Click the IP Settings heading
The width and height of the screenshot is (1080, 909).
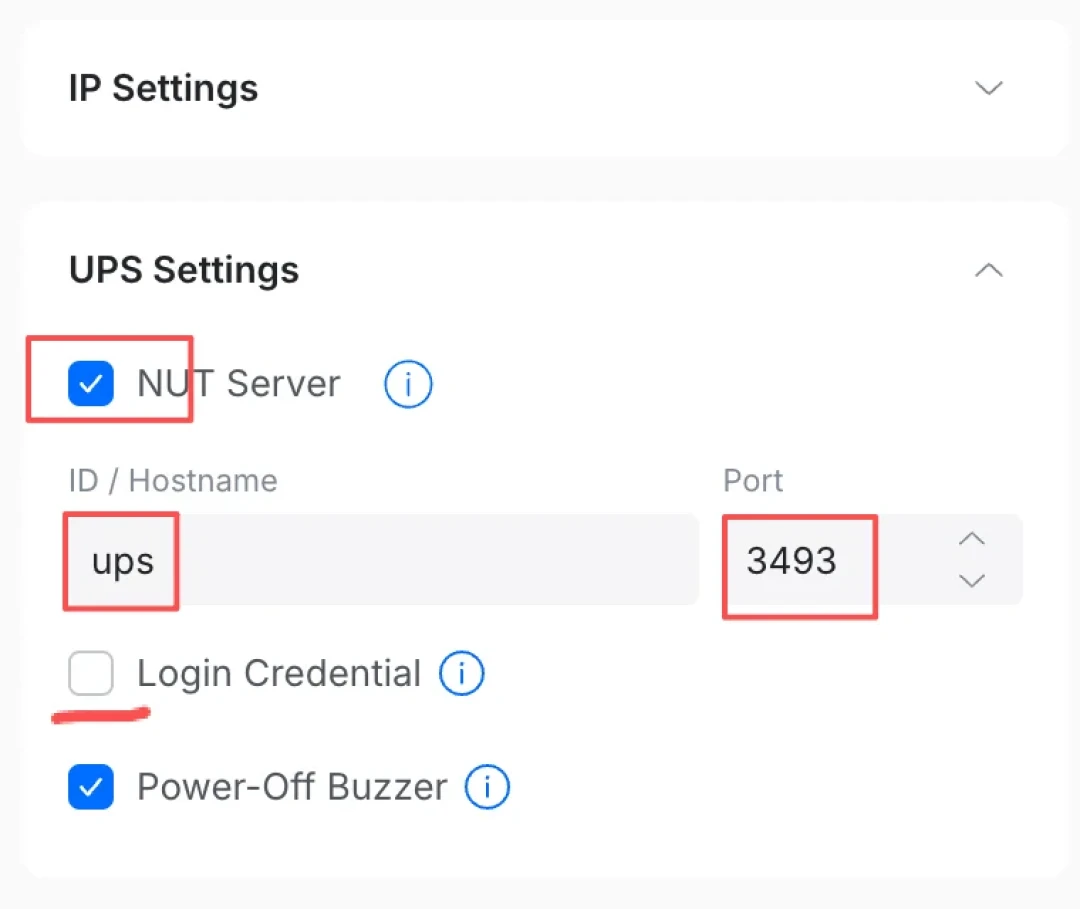163,88
